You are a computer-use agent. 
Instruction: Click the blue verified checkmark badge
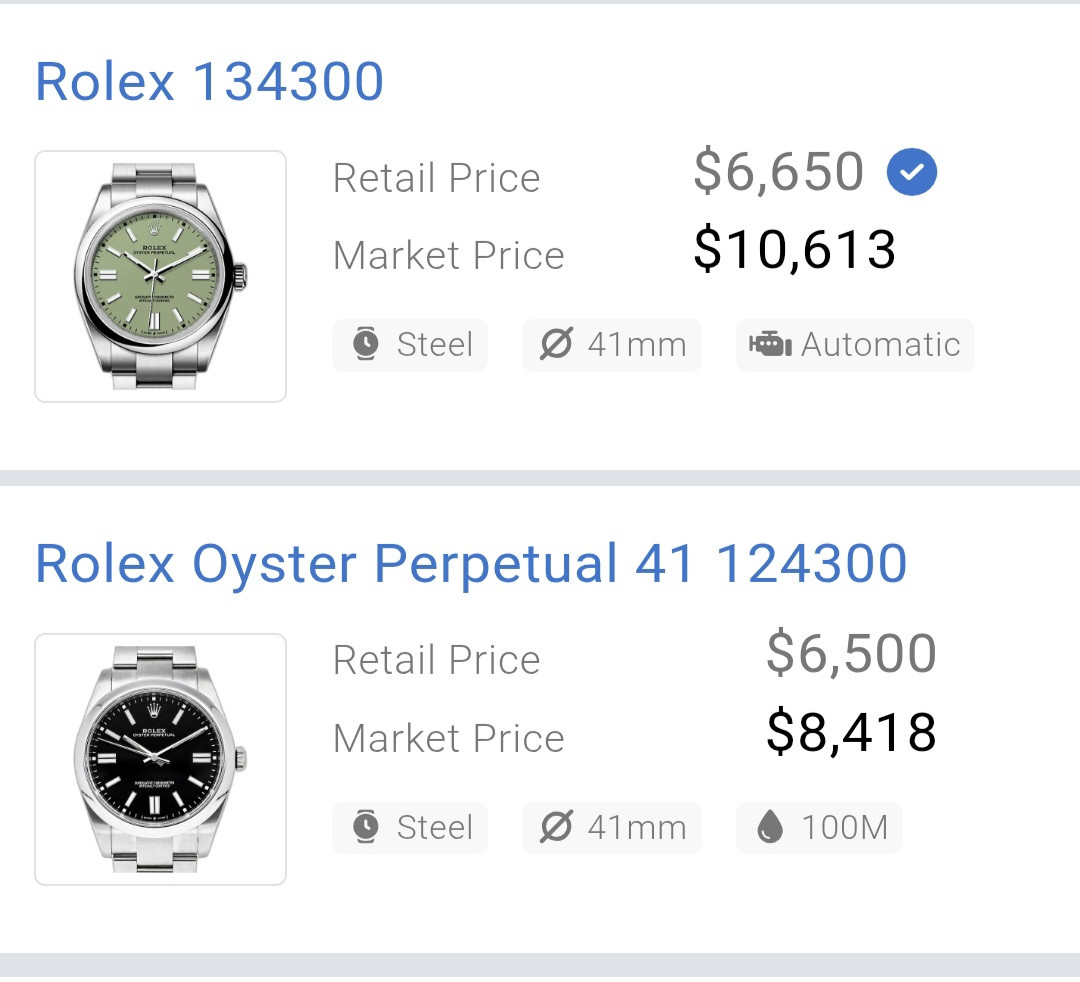911,172
